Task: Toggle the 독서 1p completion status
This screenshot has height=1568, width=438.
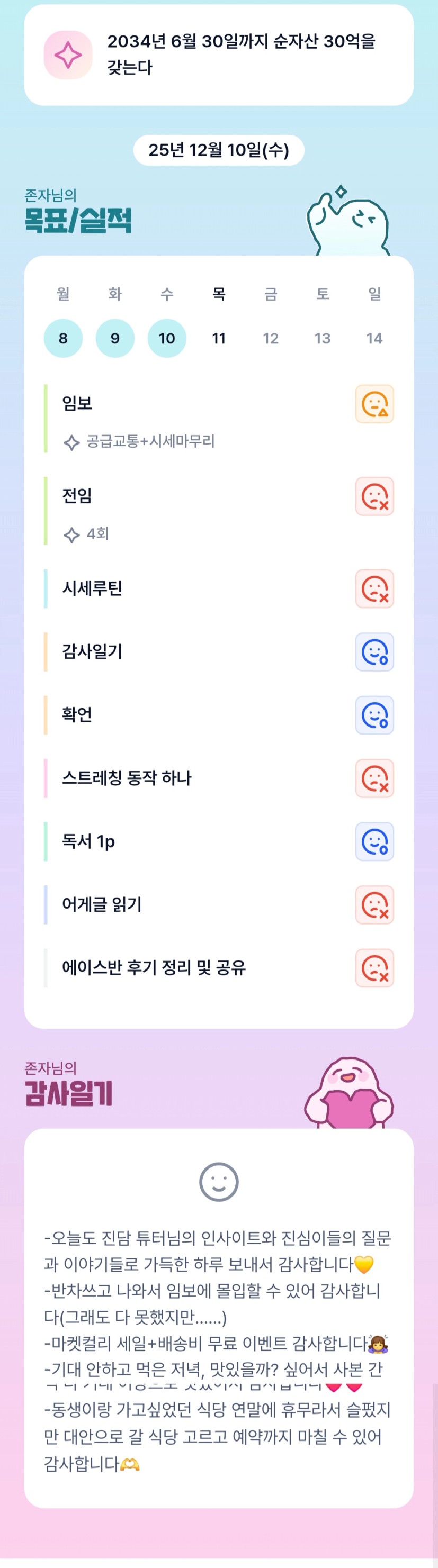Action: [x=374, y=842]
